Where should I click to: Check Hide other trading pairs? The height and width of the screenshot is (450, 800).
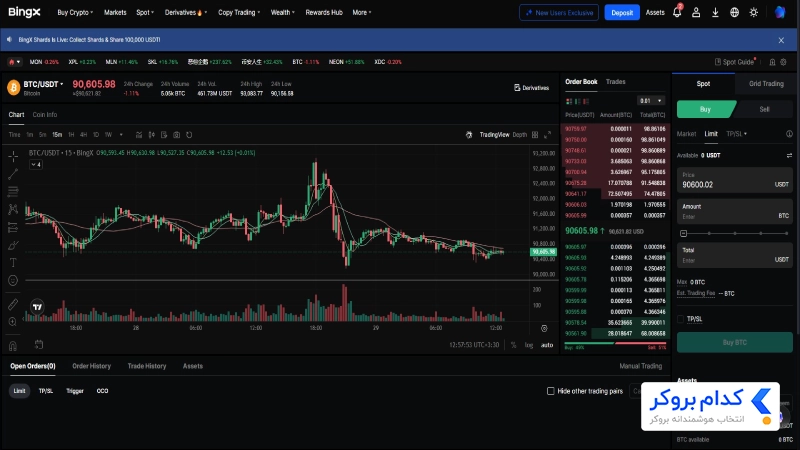pyautogui.click(x=551, y=391)
